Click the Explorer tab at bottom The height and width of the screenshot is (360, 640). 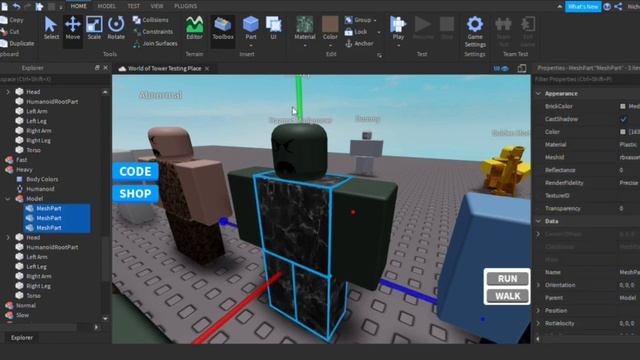tap(22, 338)
